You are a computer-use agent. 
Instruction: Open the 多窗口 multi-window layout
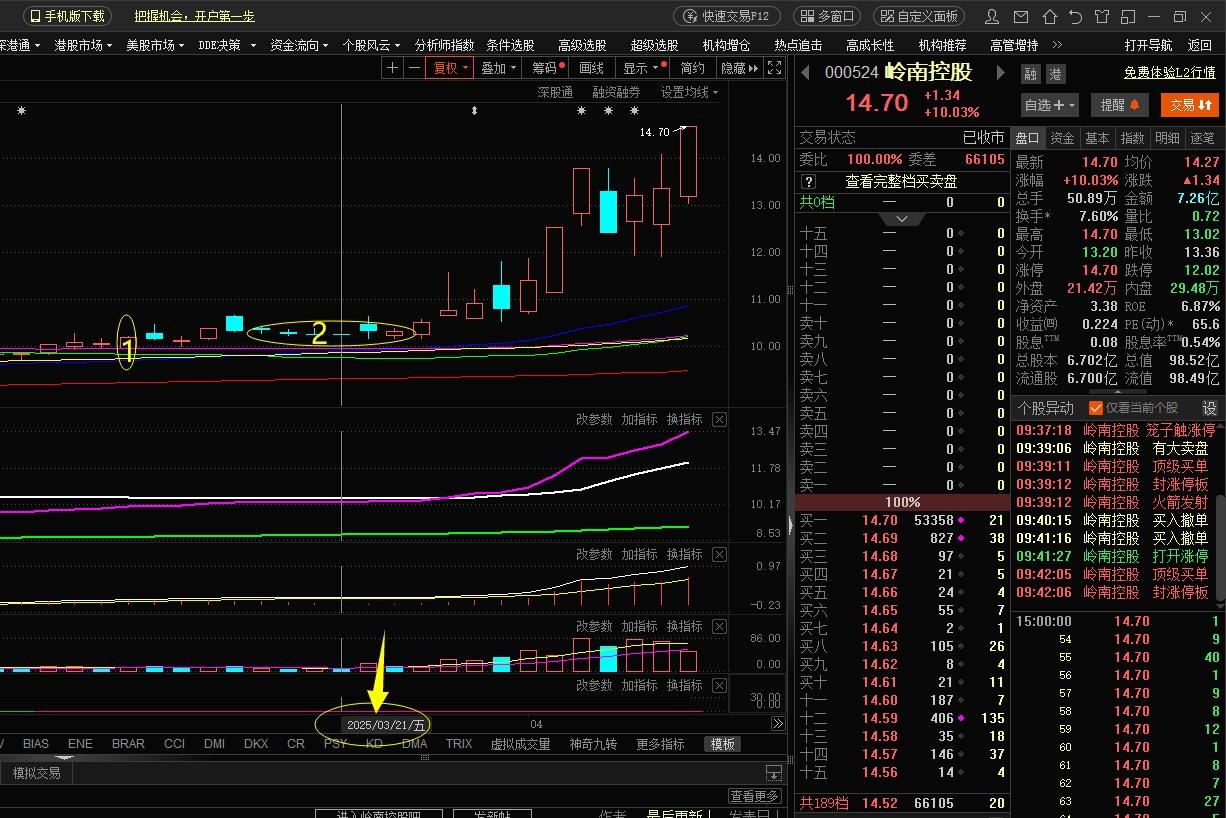tap(826, 16)
